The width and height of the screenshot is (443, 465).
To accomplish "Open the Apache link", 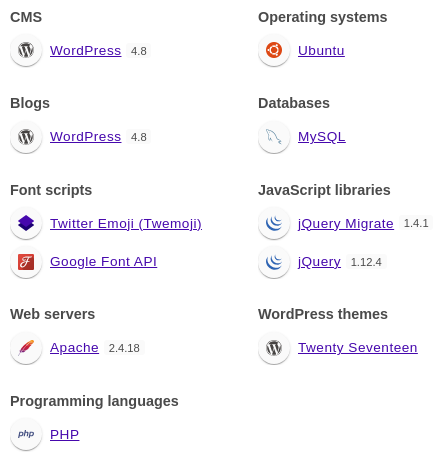I will pyautogui.click(x=74, y=348).
